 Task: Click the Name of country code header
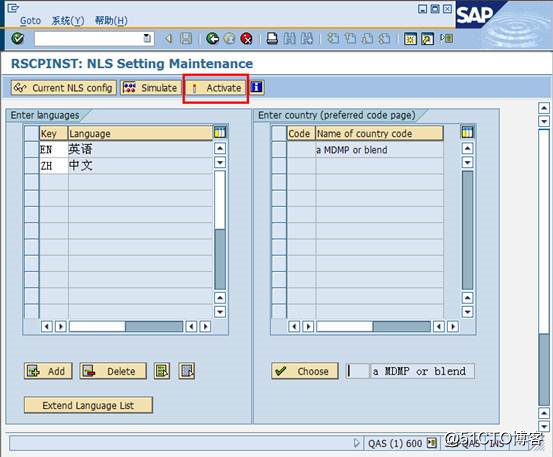(x=379, y=133)
